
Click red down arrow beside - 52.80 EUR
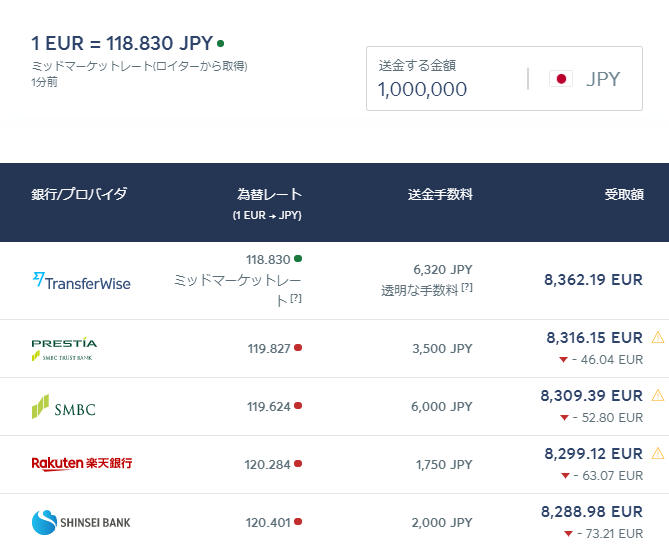coord(564,418)
